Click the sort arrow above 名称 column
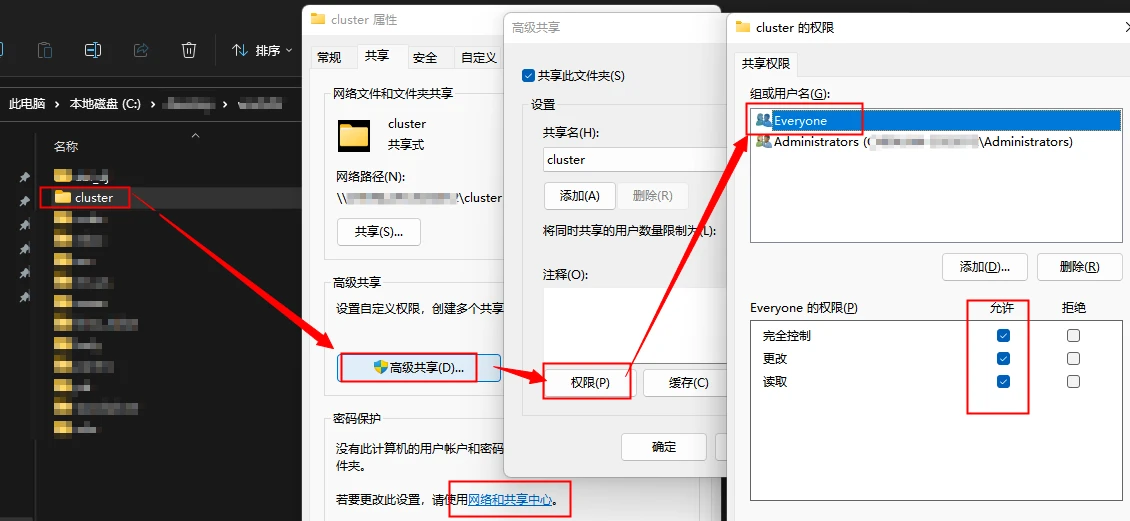Image resolution: width=1130 pixels, height=521 pixels. 195,135
